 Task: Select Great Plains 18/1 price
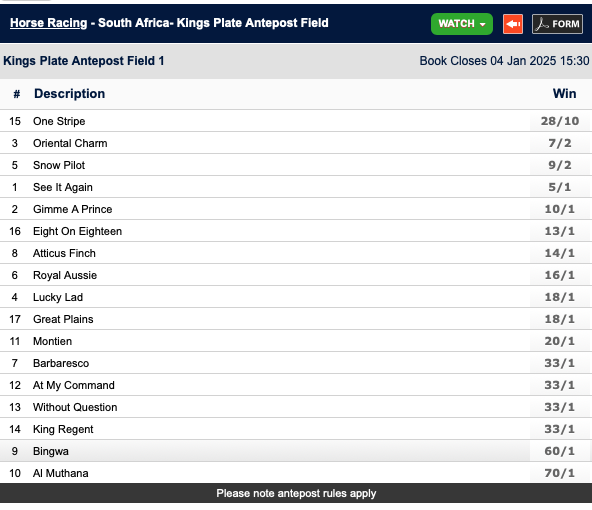pyautogui.click(x=560, y=319)
